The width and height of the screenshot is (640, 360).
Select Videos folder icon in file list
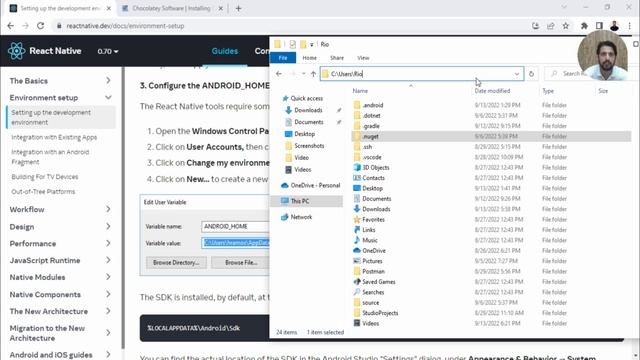(x=357, y=323)
